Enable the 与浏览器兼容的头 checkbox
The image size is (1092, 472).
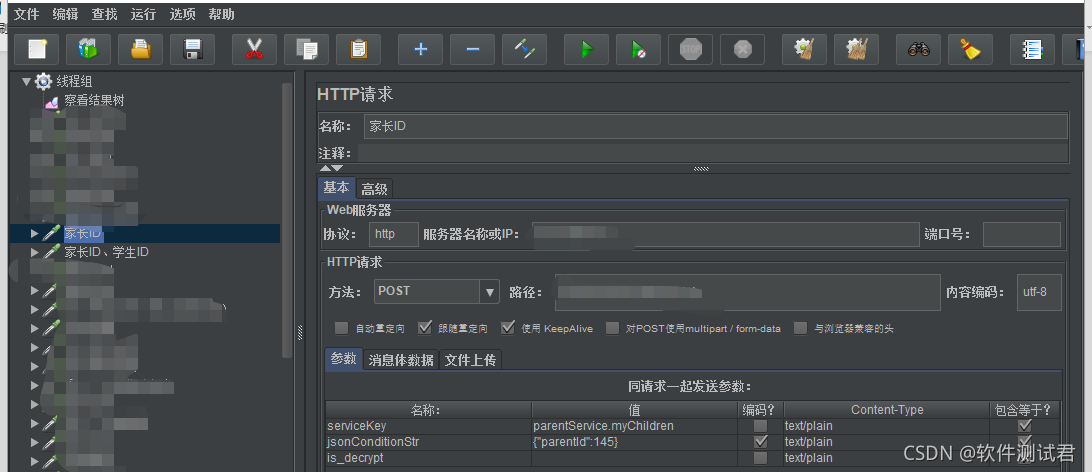click(x=801, y=328)
